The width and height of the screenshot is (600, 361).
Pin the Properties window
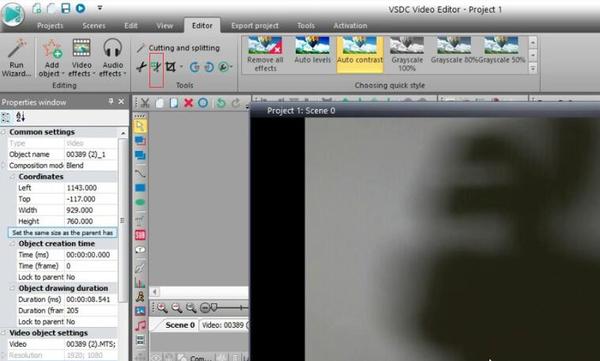[111, 101]
